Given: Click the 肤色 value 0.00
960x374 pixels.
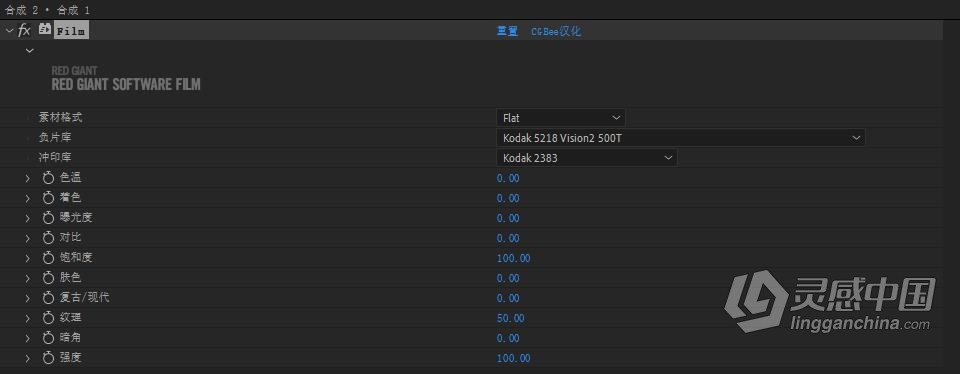Looking at the screenshot, I should [508, 279].
